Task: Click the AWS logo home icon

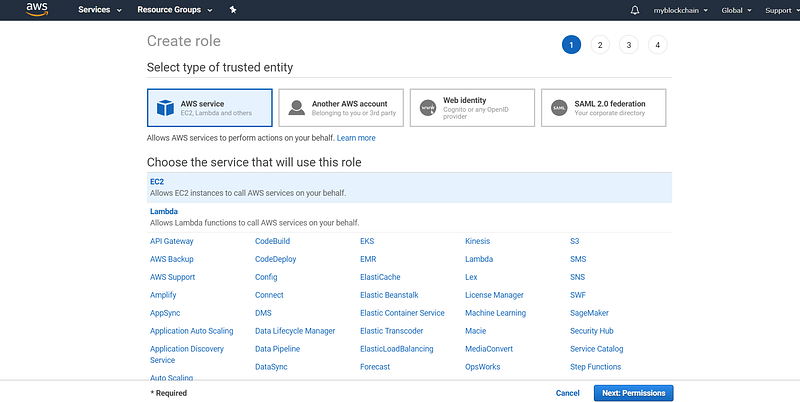Action: pyautogui.click(x=37, y=9)
